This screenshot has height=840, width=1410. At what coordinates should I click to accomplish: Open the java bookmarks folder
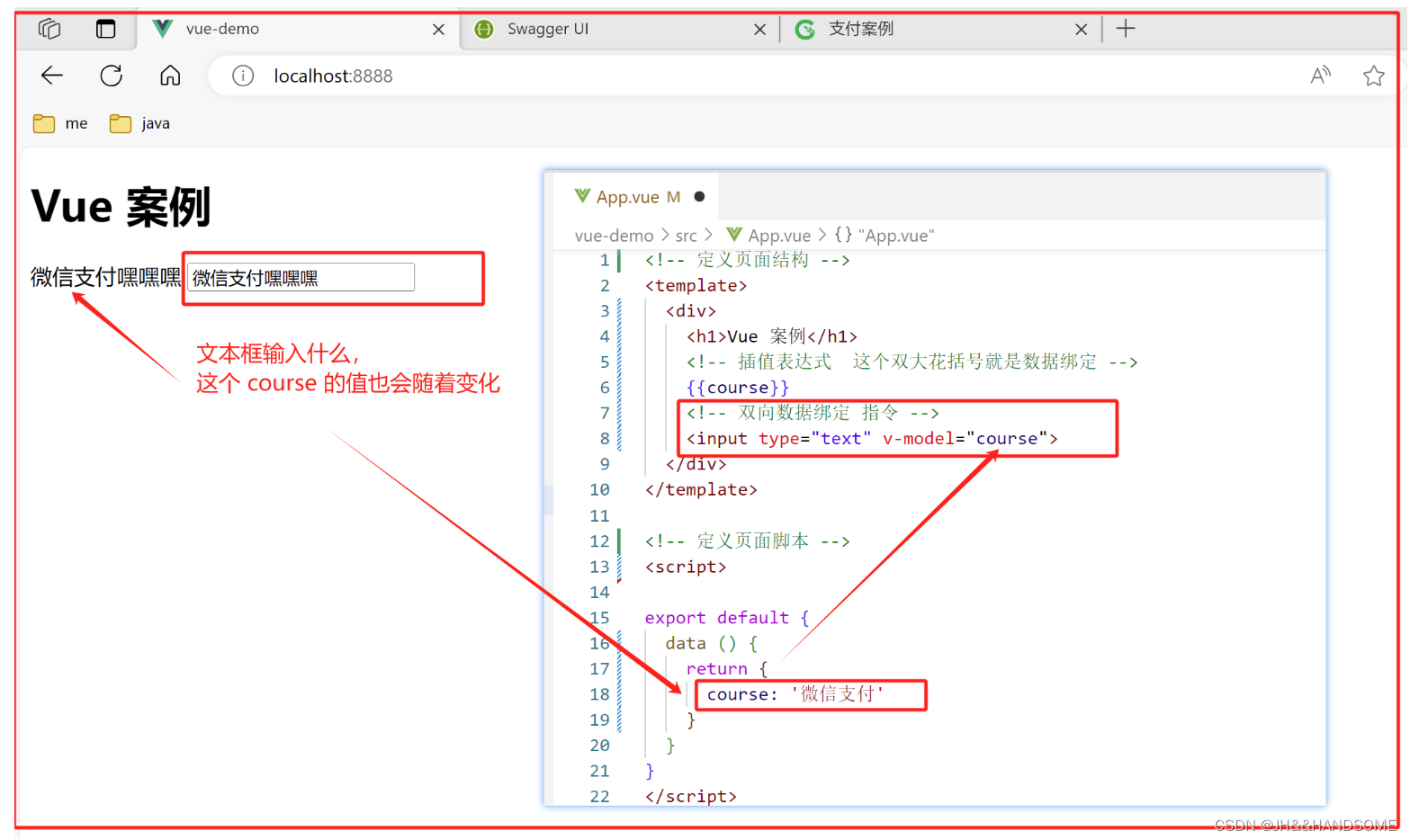[x=140, y=123]
